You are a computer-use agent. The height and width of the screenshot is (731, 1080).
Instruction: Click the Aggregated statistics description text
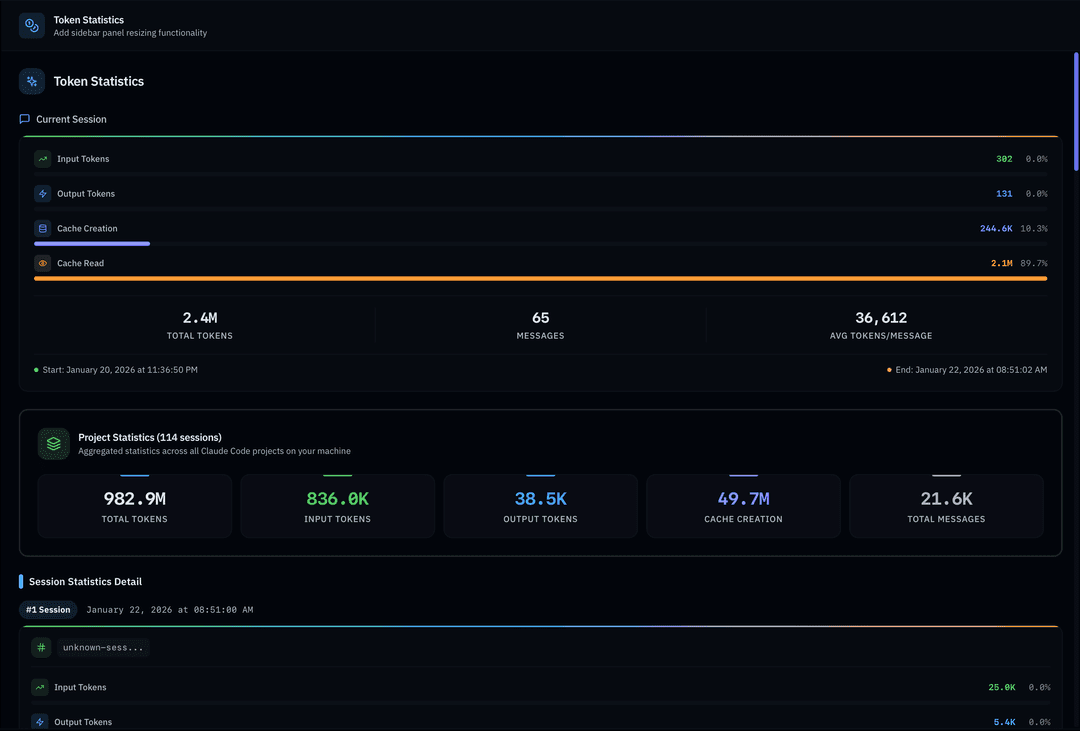[214, 451]
